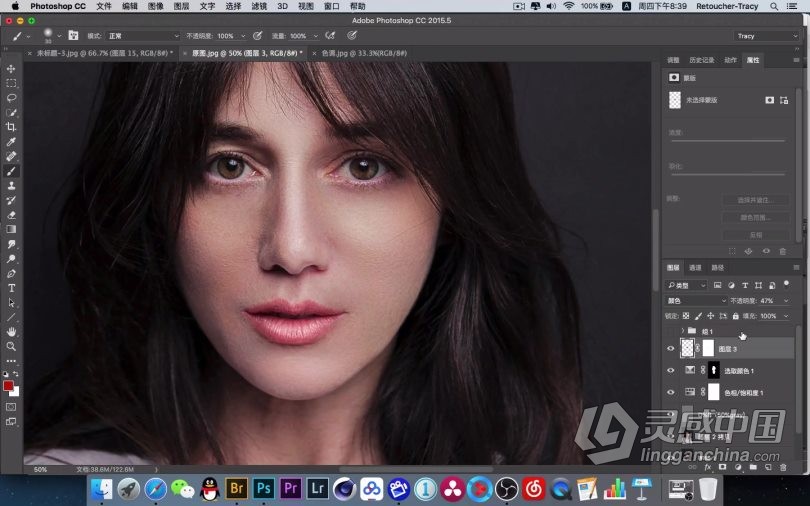Open Safari from the Dock
The width and height of the screenshot is (810, 506).
click(x=155, y=488)
